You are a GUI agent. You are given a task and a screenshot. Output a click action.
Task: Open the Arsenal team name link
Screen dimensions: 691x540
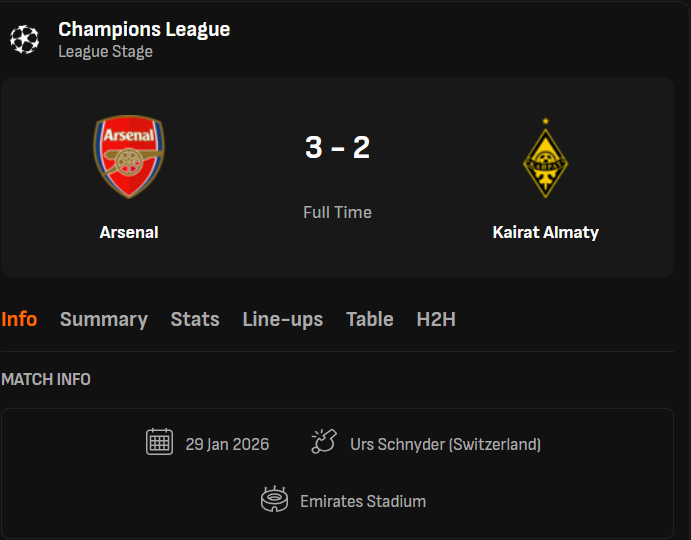tap(129, 232)
